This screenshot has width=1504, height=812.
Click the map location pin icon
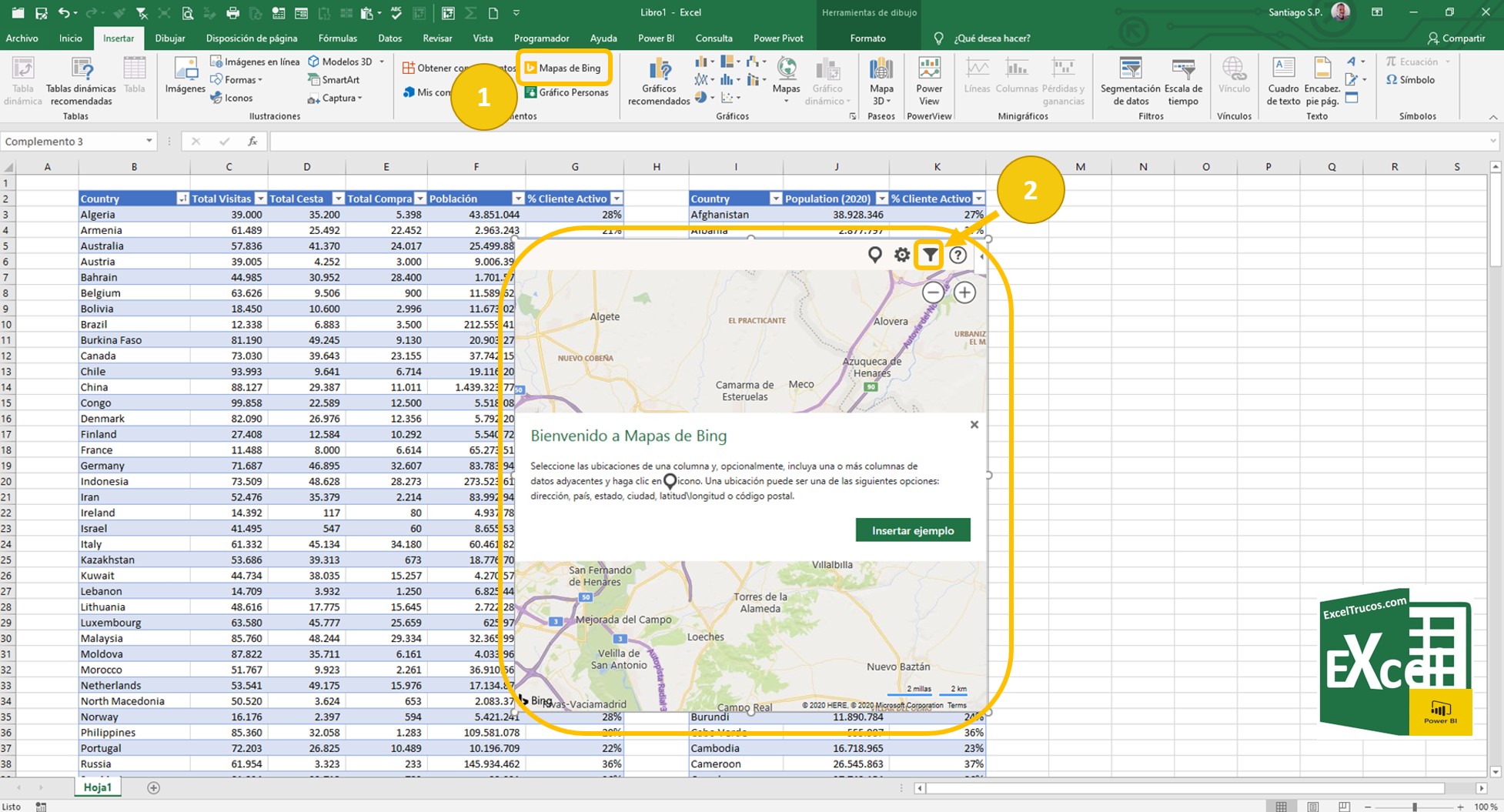(x=874, y=255)
